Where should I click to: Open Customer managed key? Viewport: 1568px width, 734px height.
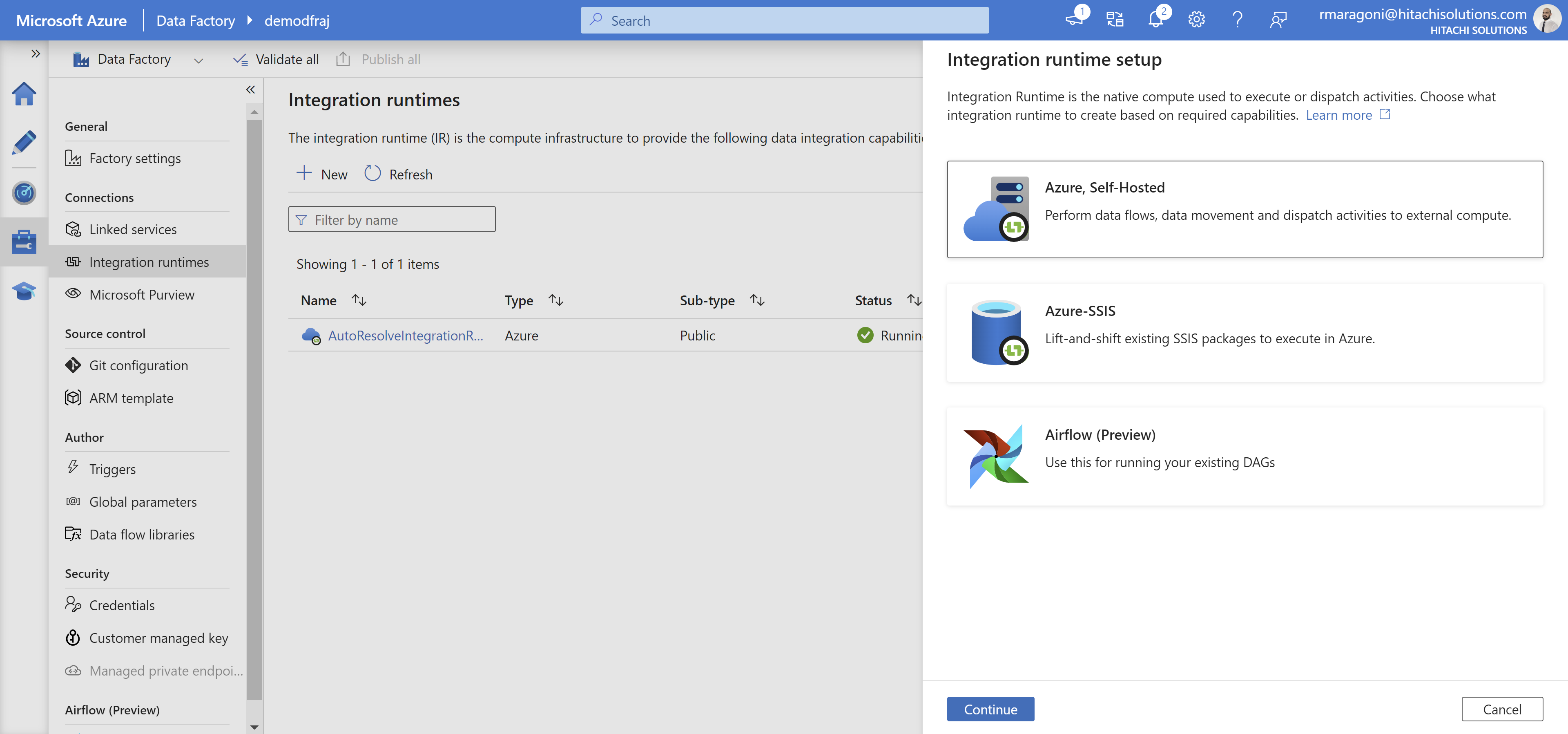click(147, 638)
